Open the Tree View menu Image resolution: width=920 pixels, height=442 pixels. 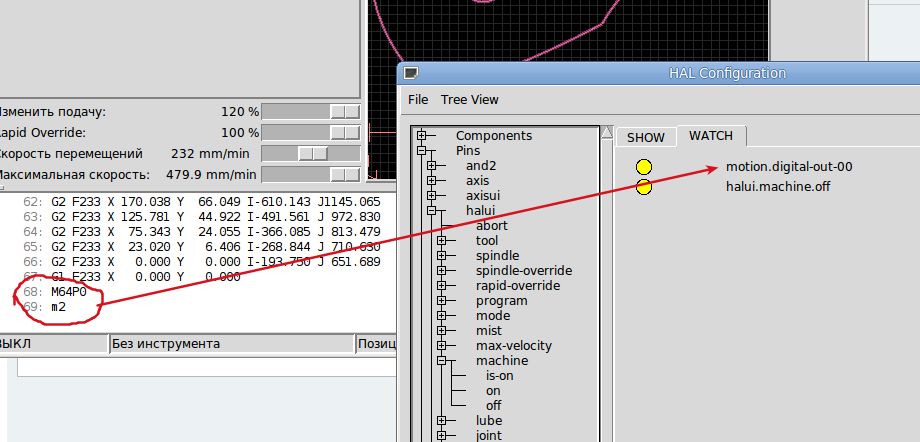pos(469,100)
